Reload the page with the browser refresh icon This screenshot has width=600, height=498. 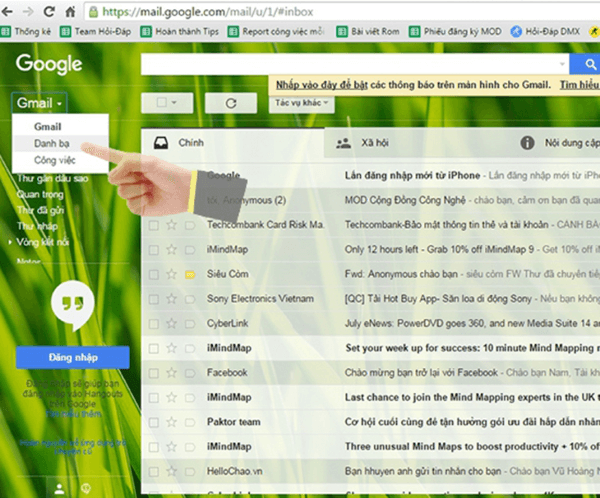pos(49,12)
